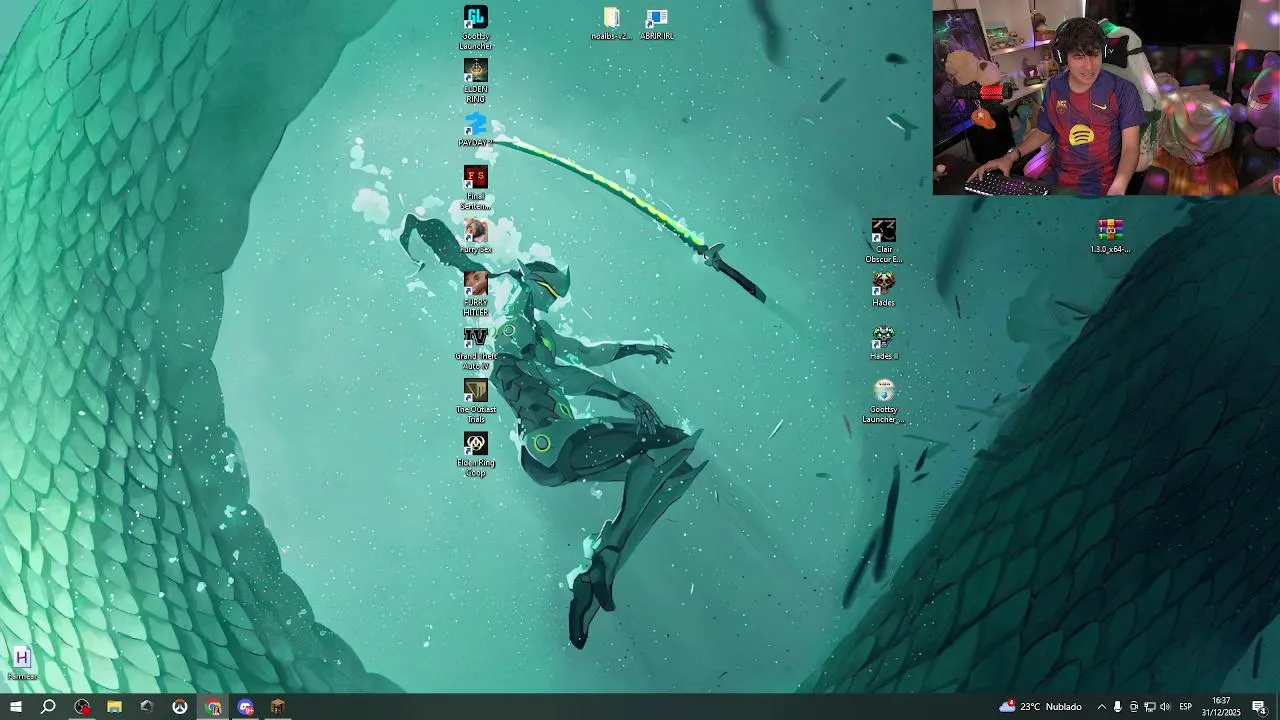
Task: Switch input language ESP indicator
Action: (1186, 707)
